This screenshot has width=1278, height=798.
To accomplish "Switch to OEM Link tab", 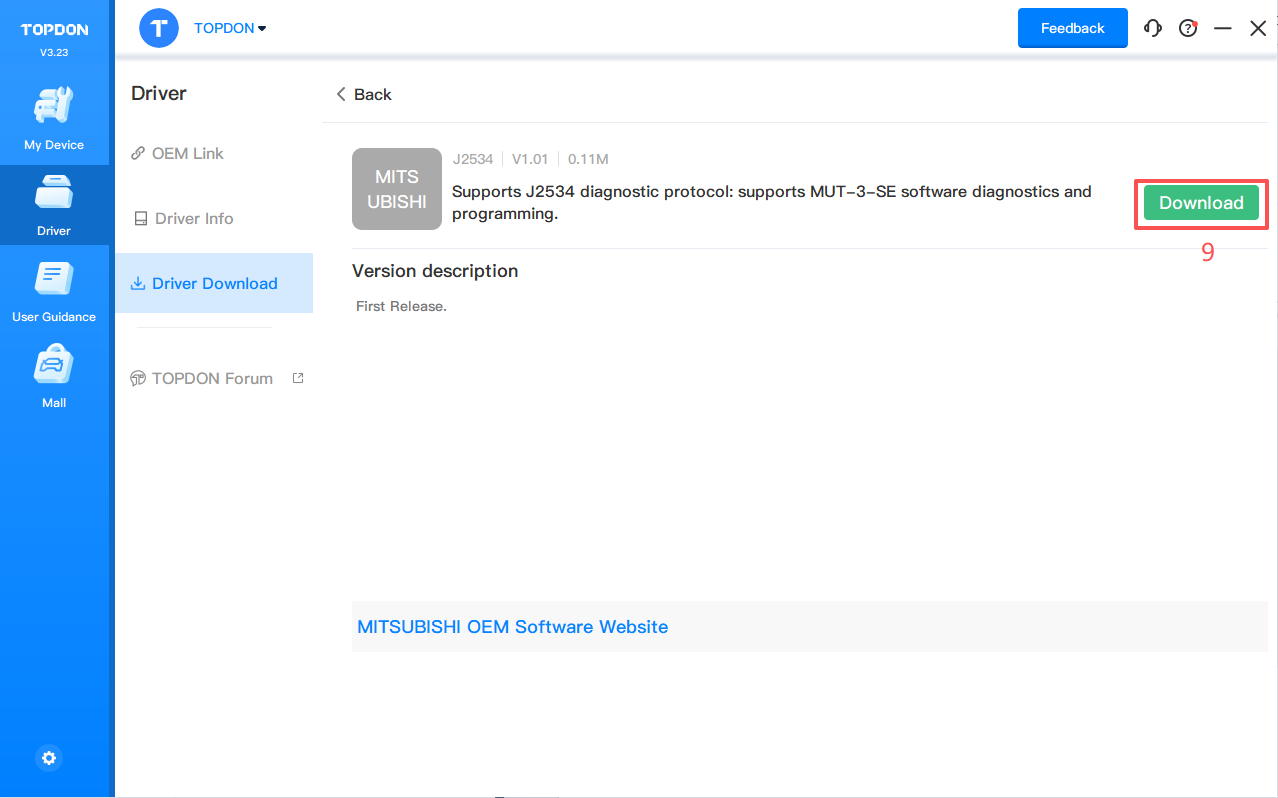I will 187,153.
